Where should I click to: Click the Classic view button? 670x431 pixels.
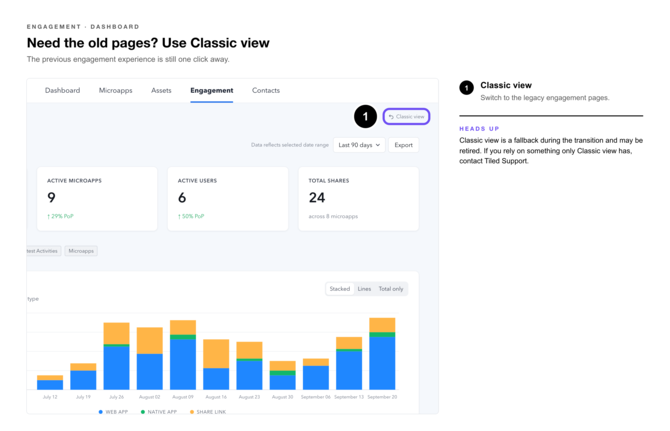[406, 117]
